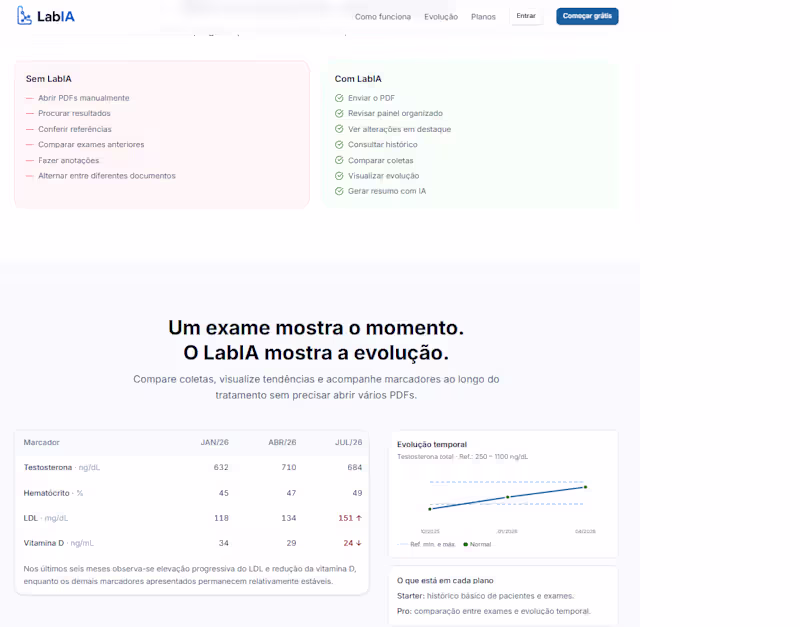
Task: Open the Como funciona nav link
Action: pyautogui.click(x=383, y=17)
